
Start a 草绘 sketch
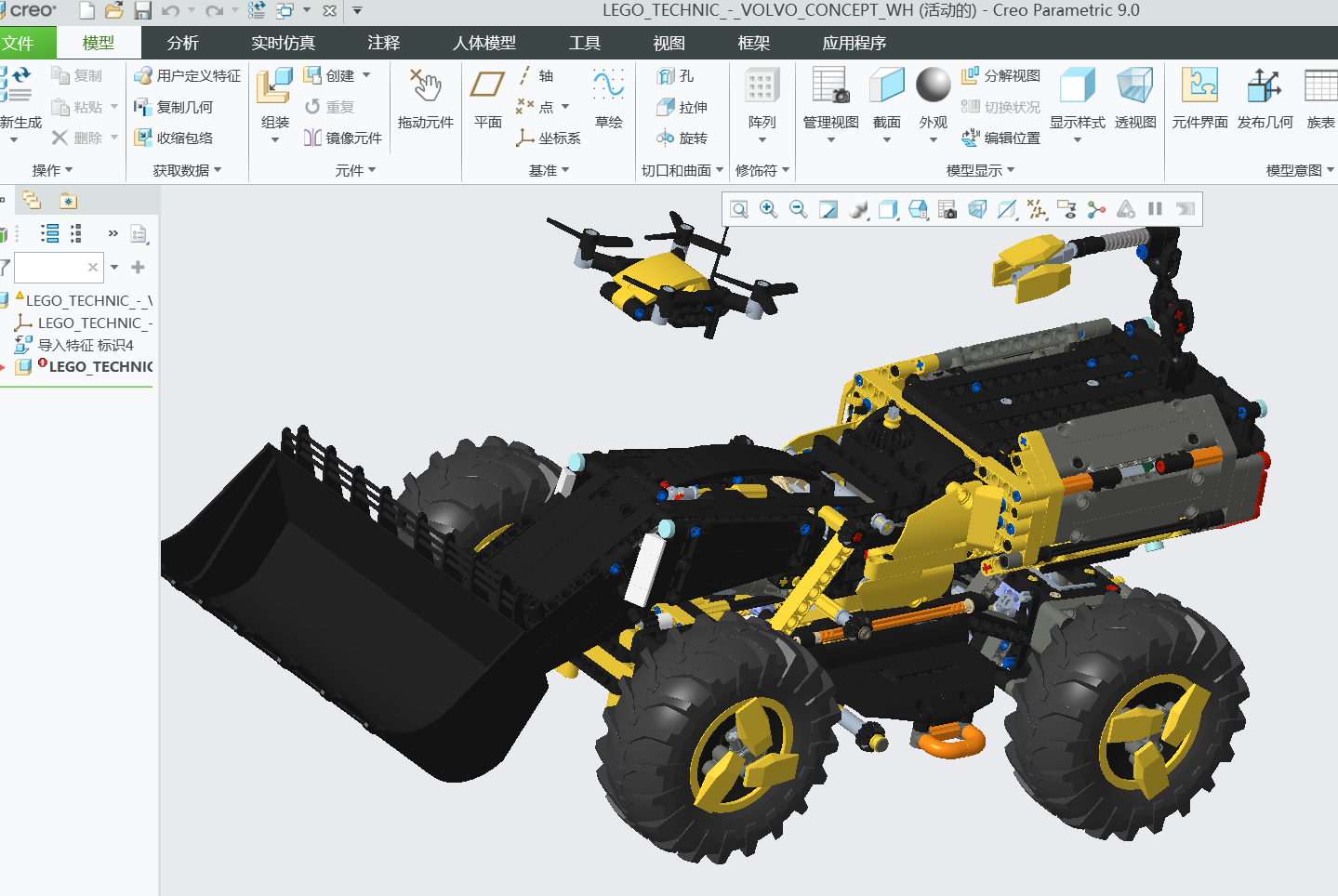tap(609, 99)
